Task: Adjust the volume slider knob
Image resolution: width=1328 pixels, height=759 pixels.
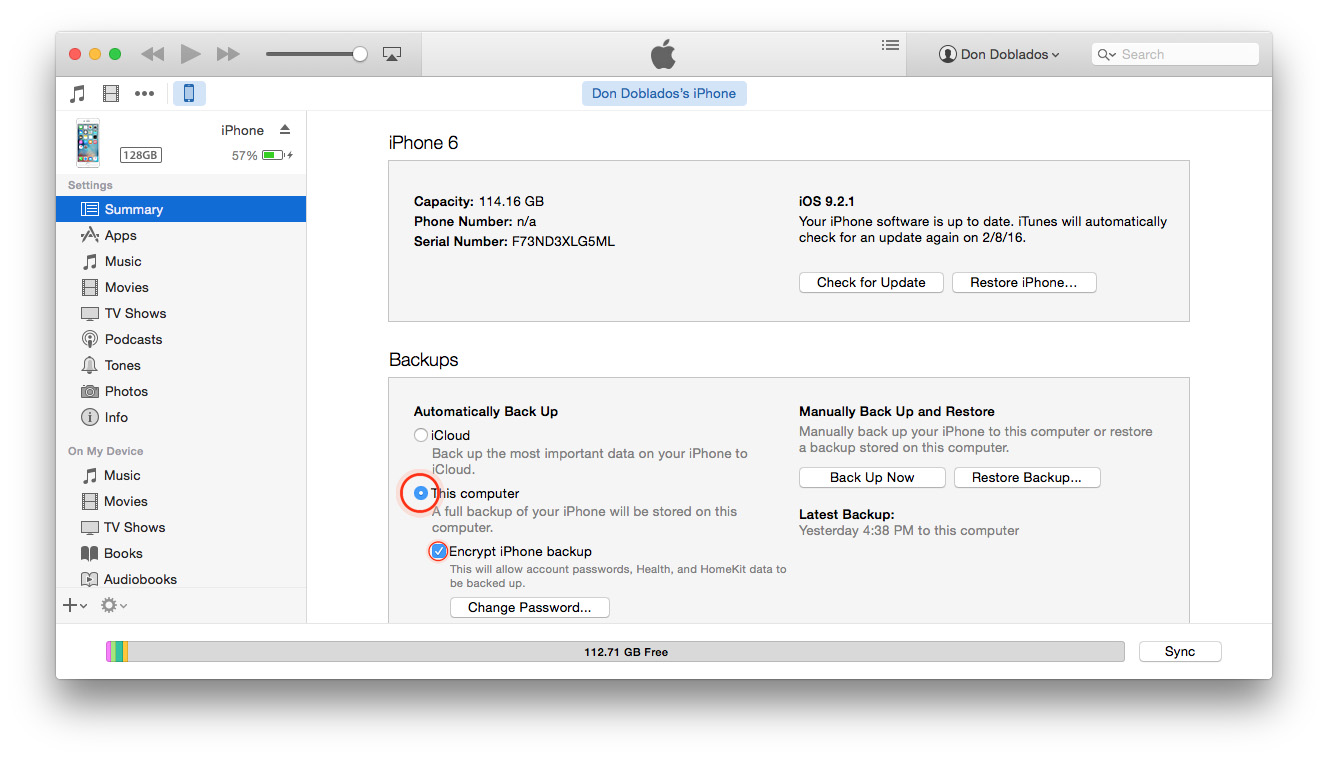Action: pos(360,54)
